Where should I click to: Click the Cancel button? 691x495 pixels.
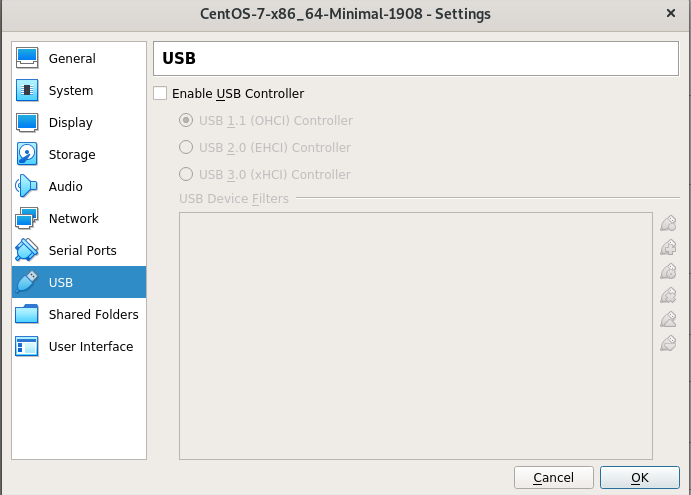(554, 477)
